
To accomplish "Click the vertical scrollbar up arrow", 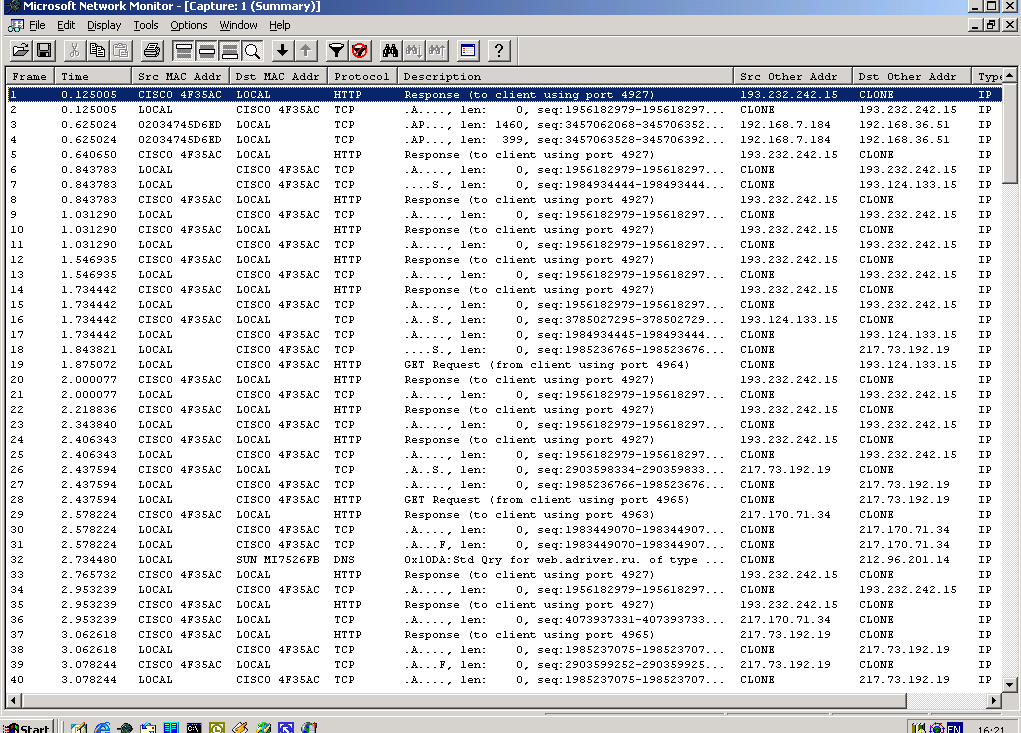I will coord(1009,75).
